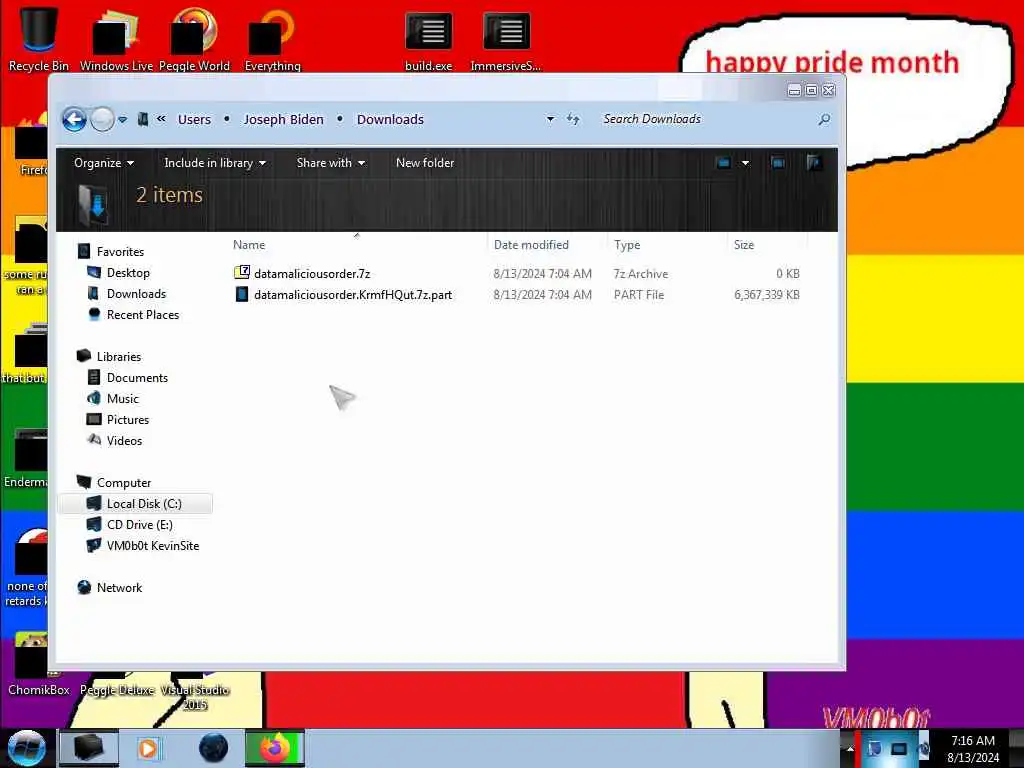Open the Music library

pyautogui.click(x=123, y=398)
